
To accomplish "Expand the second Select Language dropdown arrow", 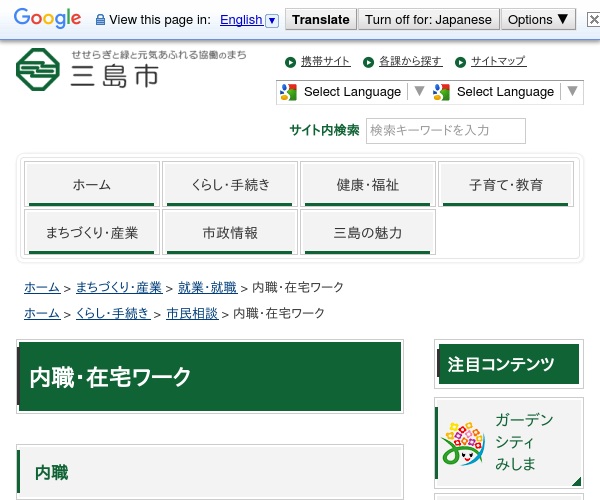I will (x=572, y=92).
